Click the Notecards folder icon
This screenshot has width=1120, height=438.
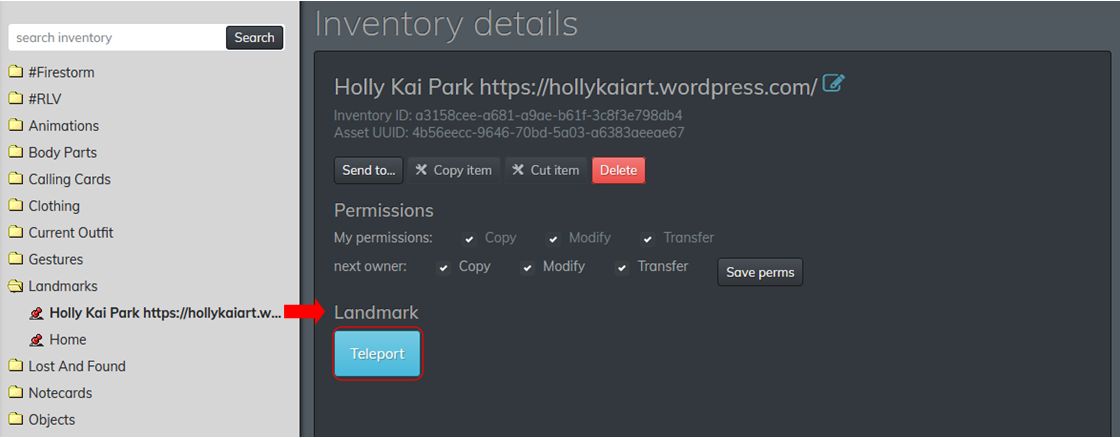coord(16,393)
